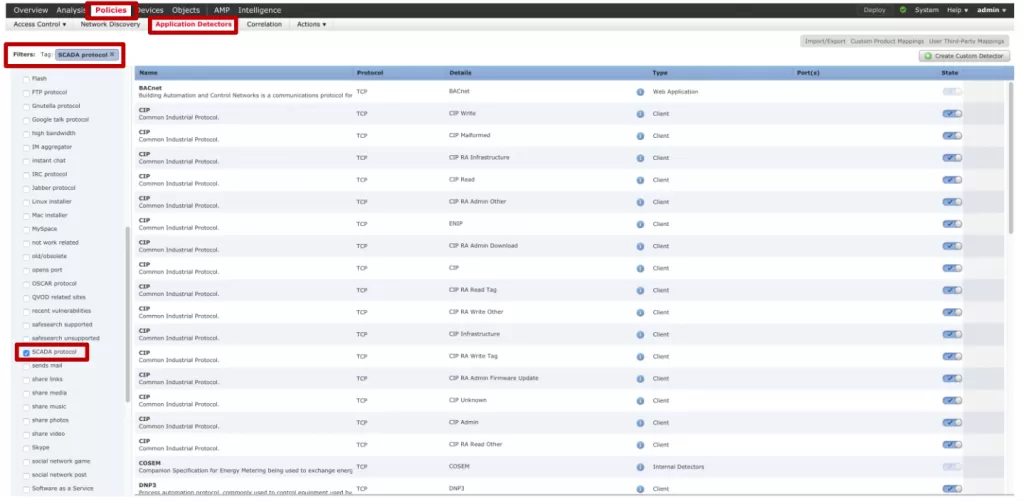This screenshot has width=1024, height=502.
Task: Open info icon next to CIP Write
Action: [640, 114]
